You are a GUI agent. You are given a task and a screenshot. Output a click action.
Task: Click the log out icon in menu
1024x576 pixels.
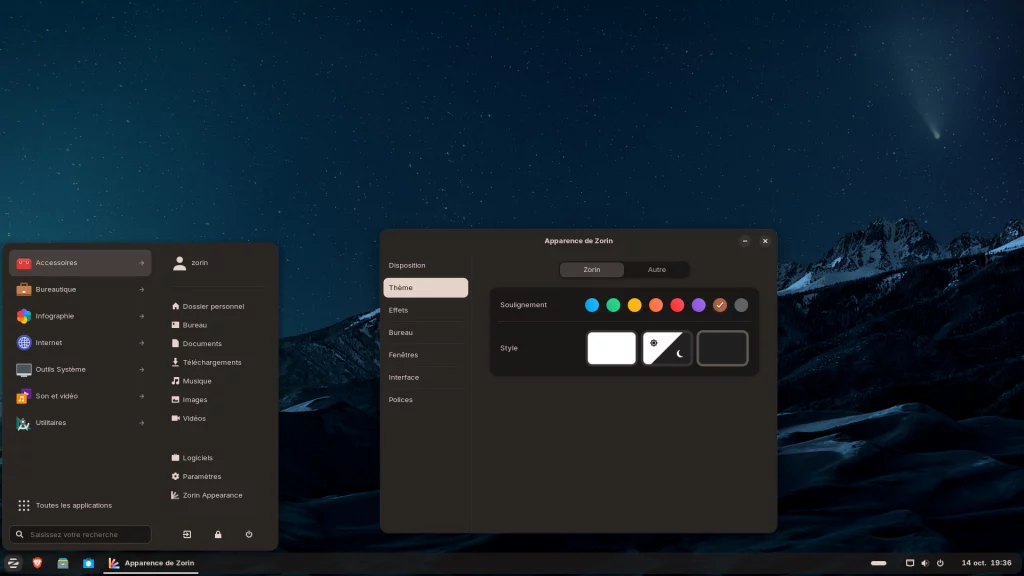coord(187,535)
